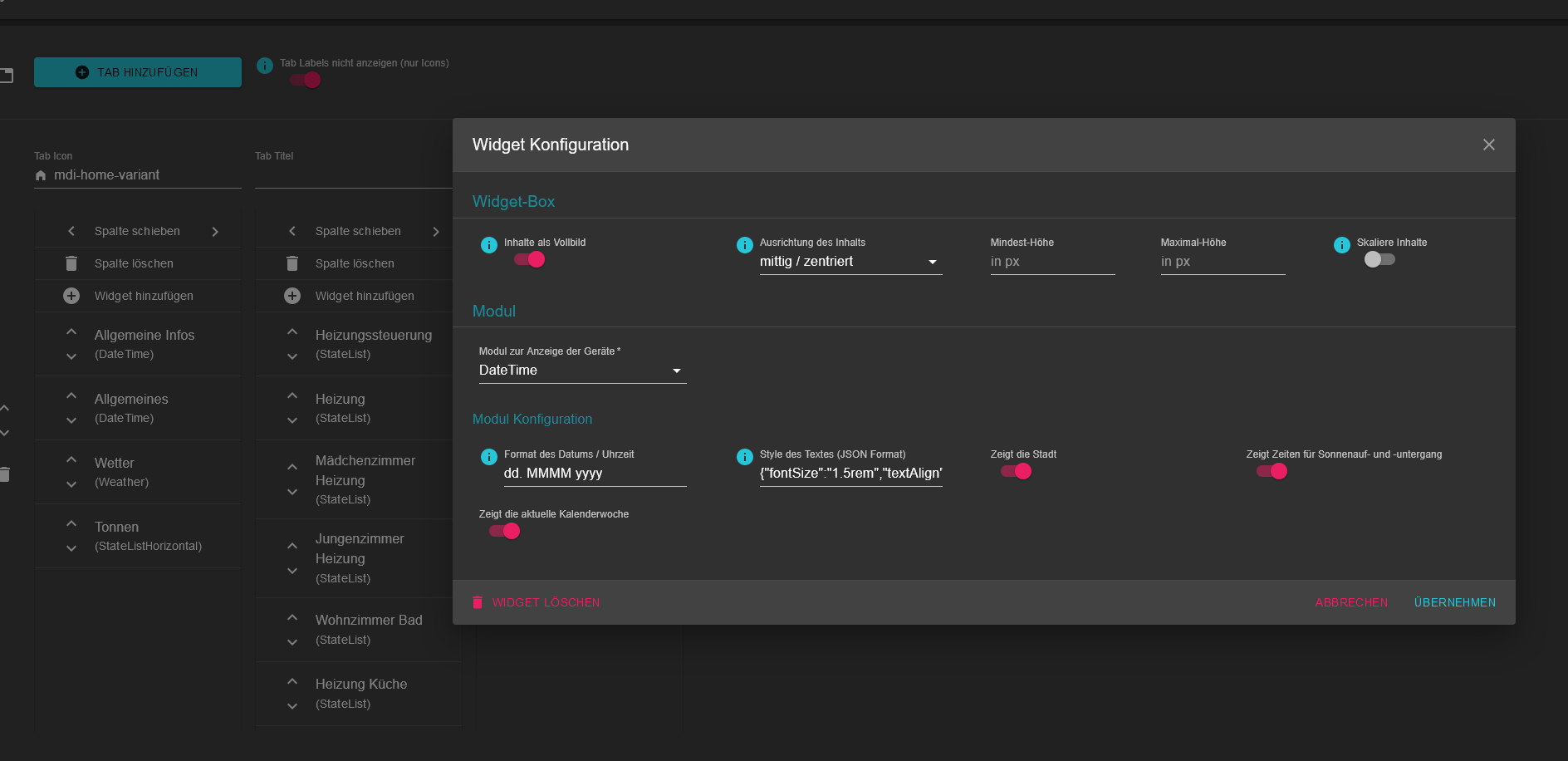Shift first column left with arrow
Screen dimensions: 1568x761
(x=71, y=231)
